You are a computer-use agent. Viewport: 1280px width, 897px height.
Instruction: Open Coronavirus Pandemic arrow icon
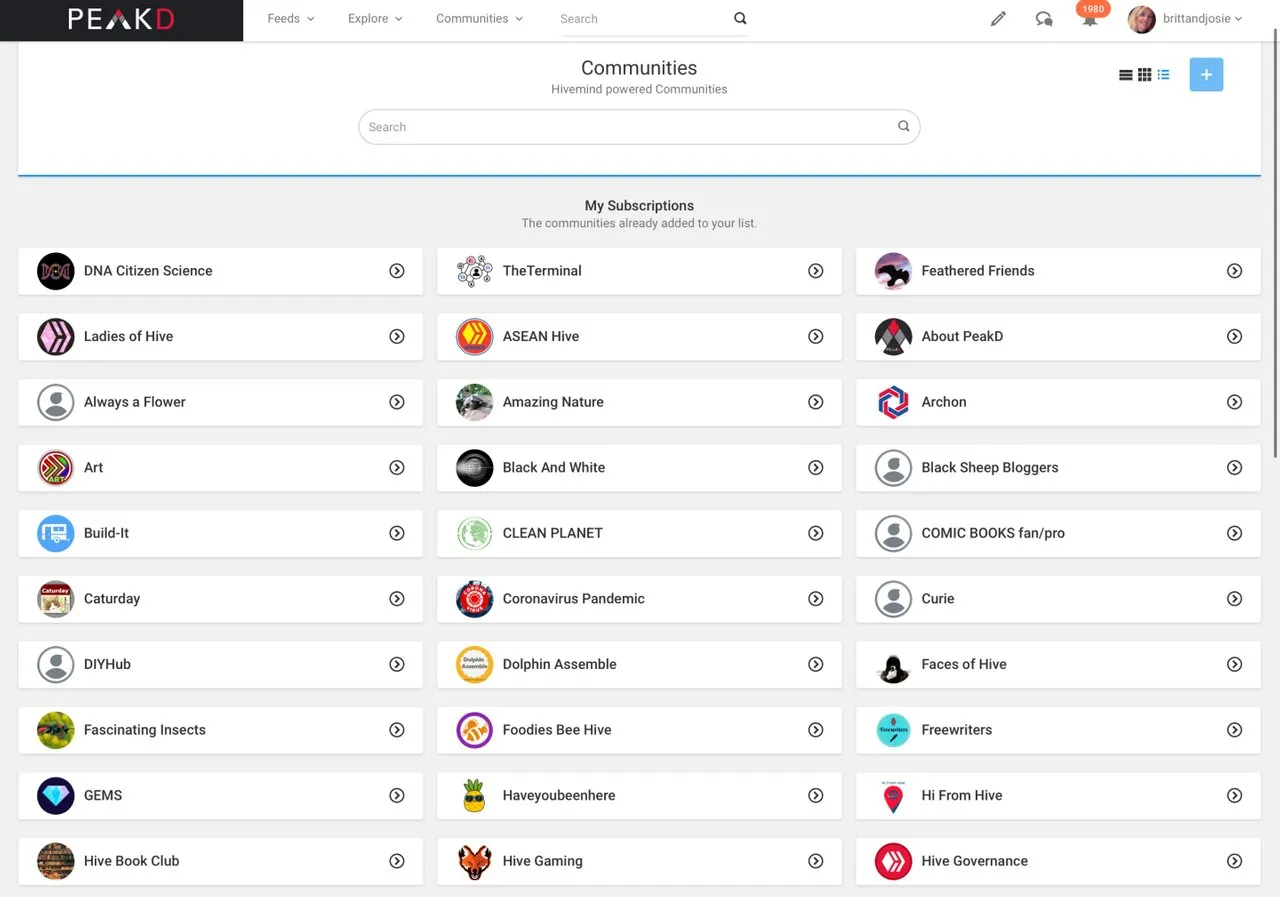tap(816, 599)
